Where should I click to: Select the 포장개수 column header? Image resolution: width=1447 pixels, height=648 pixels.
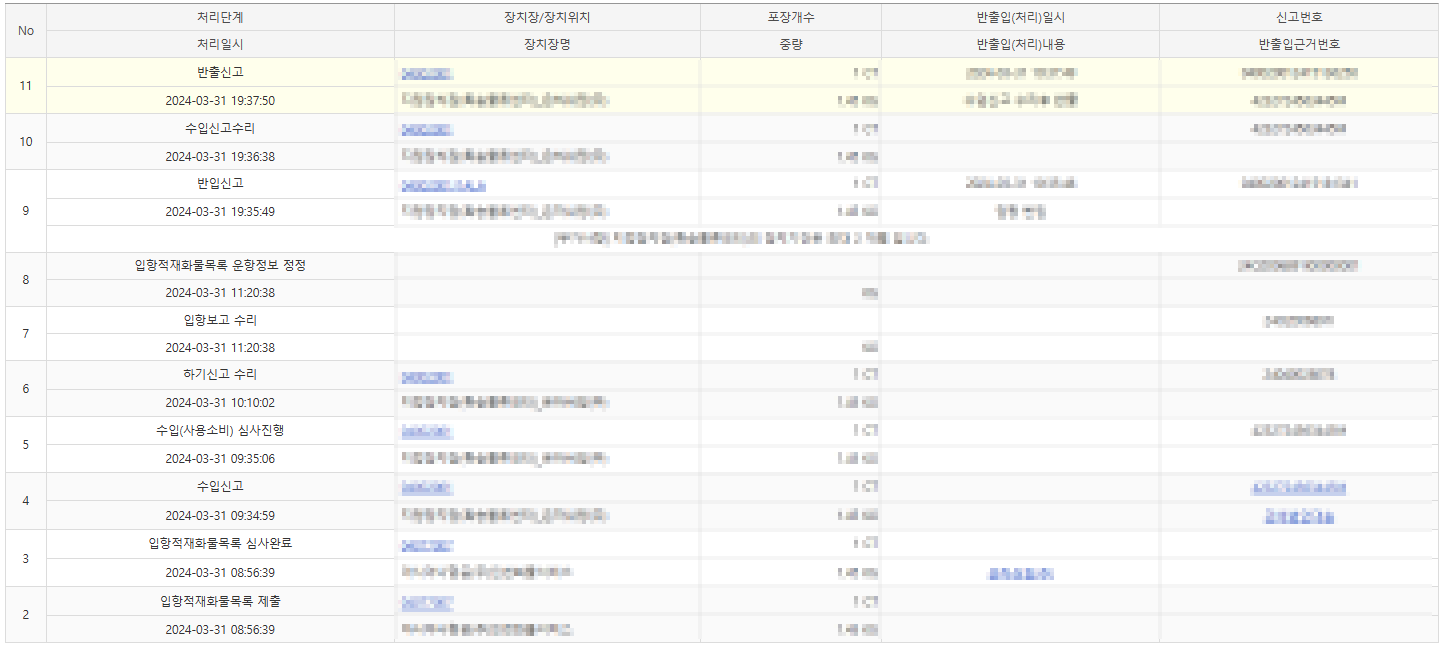[x=790, y=18]
